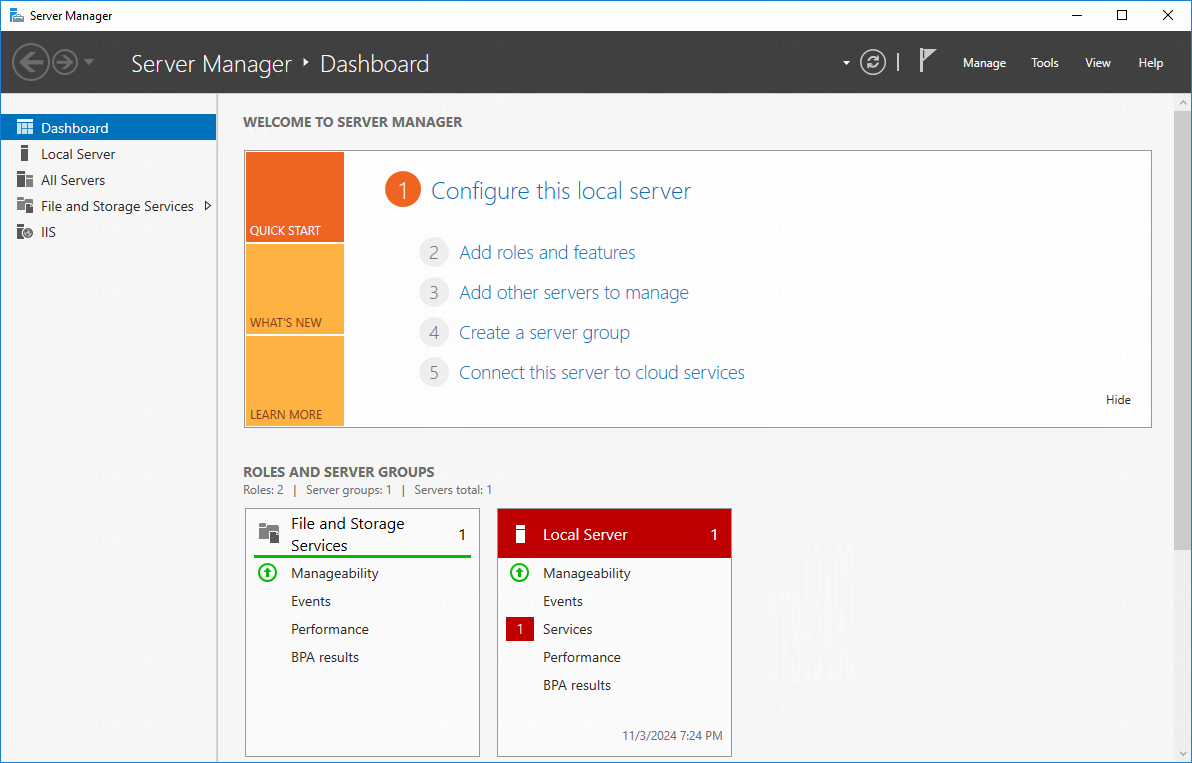Open Manageability in the Local Server tile
Viewport: 1192px width, 763px height.
point(587,573)
